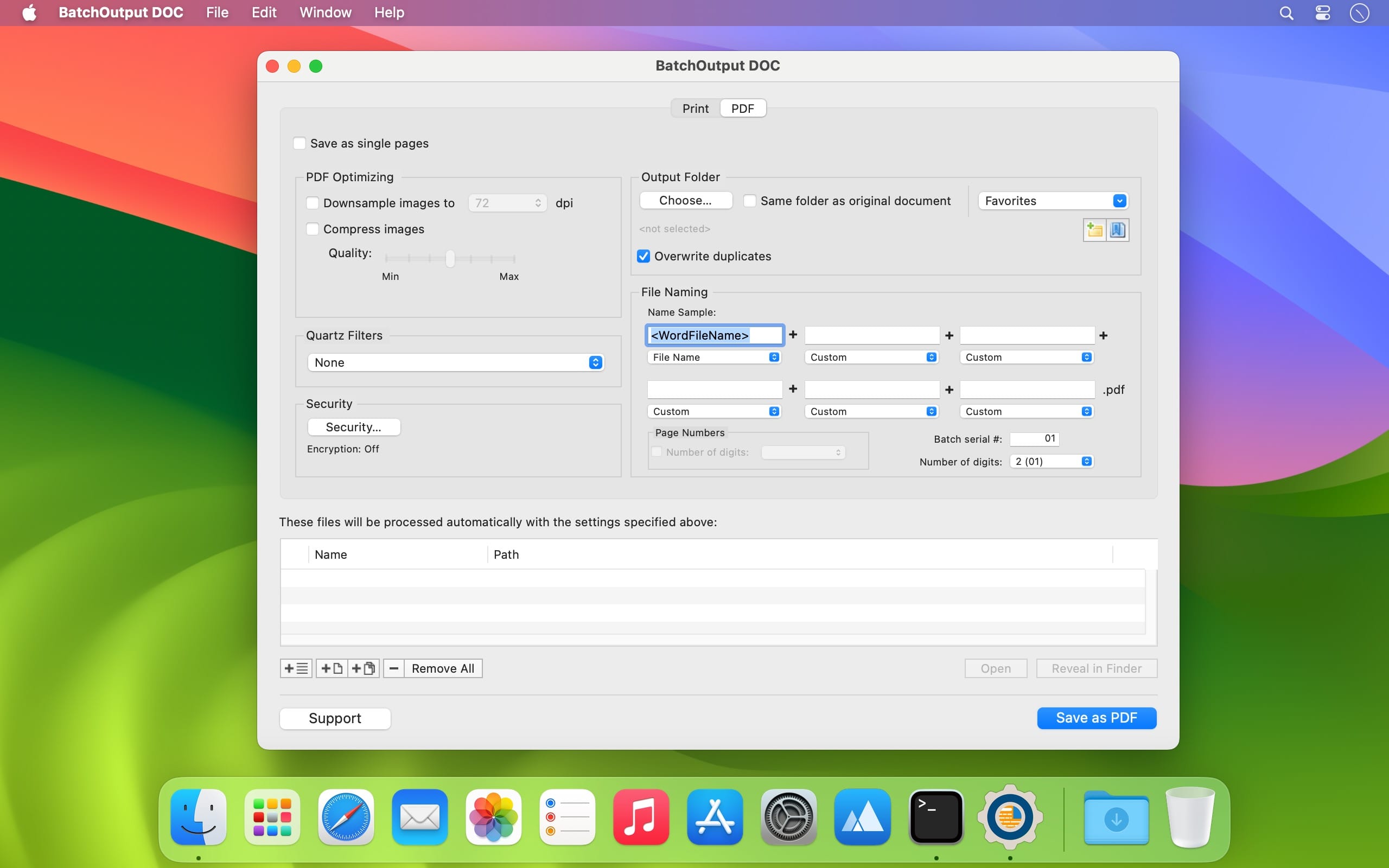This screenshot has width=1389, height=868.
Task: Open Photos from the dock
Action: tap(494, 816)
